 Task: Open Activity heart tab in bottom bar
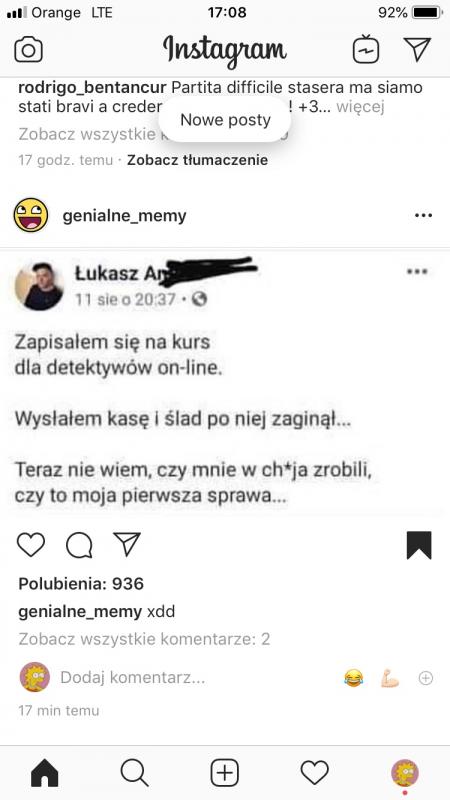[x=314, y=773]
